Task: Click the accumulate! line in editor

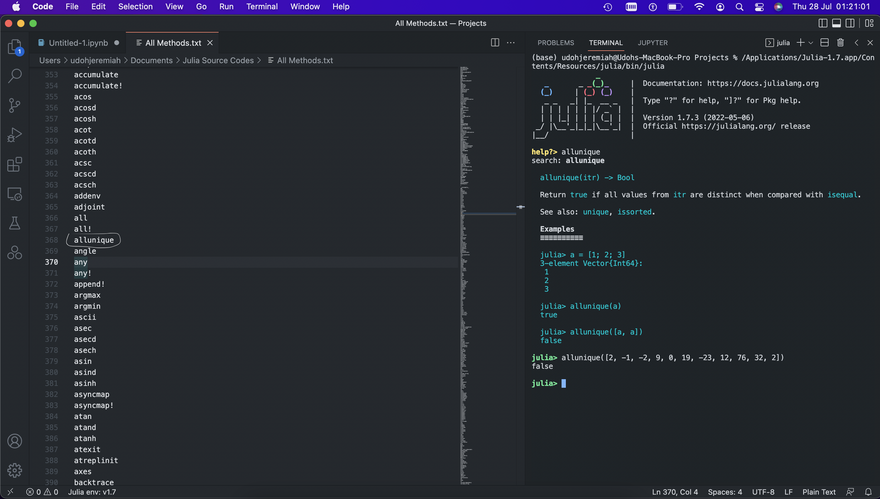Action: click(x=98, y=86)
